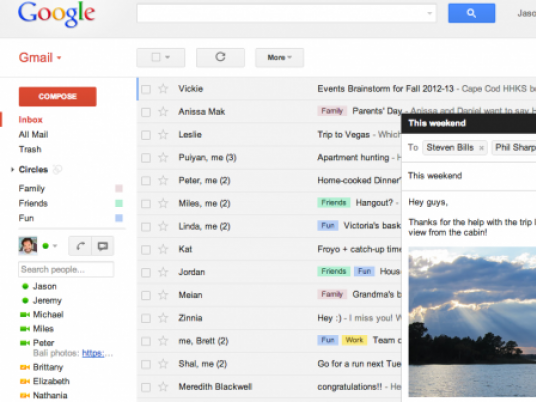This screenshot has width=536, height=402.
Task: Star the email from Zinnia
Action: click(x=163, y=318)
